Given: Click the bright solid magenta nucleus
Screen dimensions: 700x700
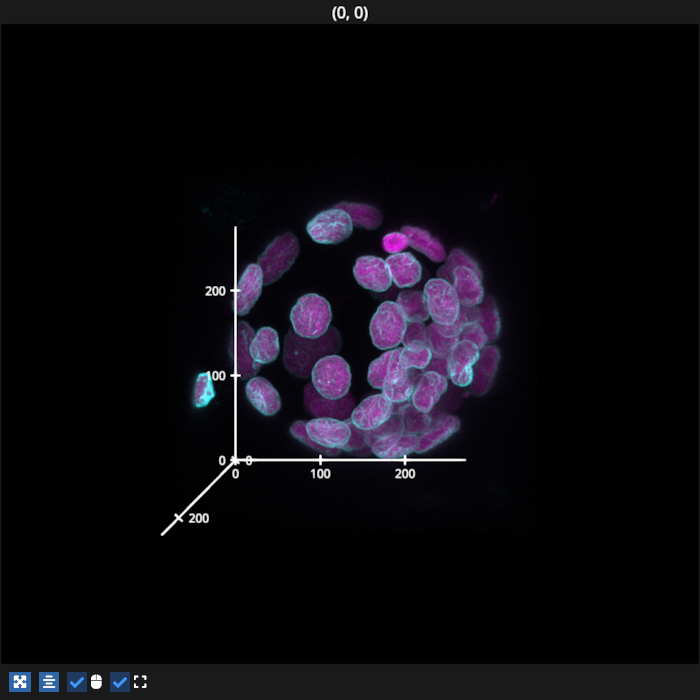Looking at the screenshot, I should [x=395, y=241].
